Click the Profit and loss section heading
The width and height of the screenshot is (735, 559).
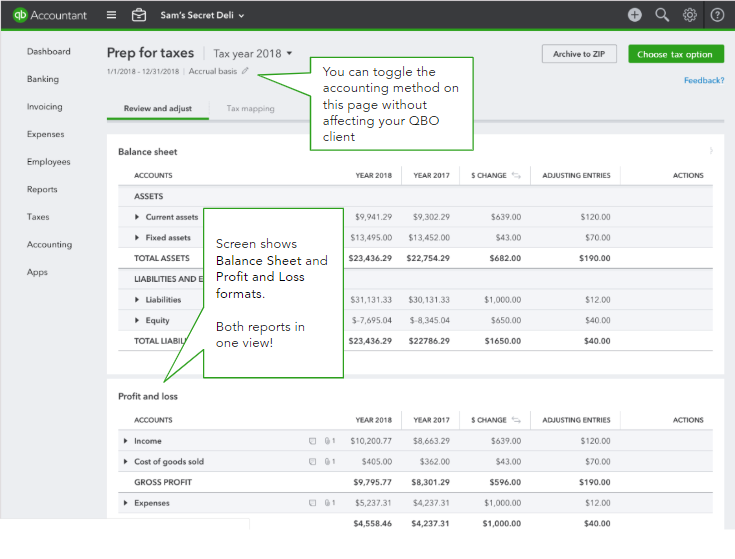tap(148, 396)
